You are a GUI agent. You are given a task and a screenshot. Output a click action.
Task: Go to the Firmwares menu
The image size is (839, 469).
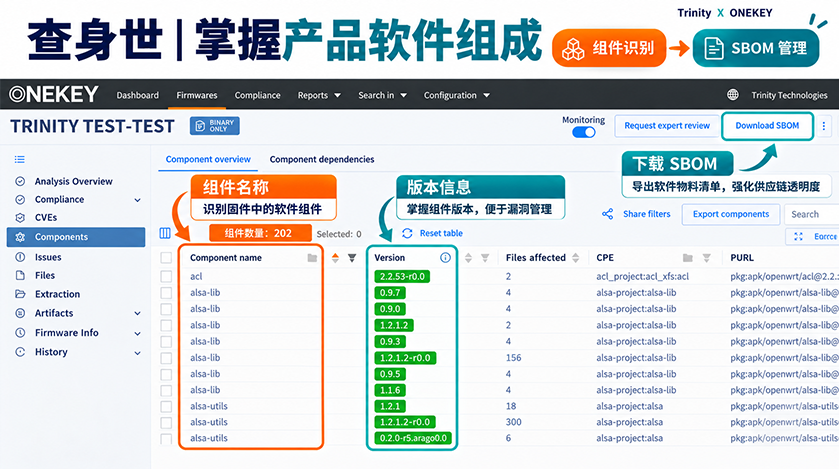click(x=197, y=95)
